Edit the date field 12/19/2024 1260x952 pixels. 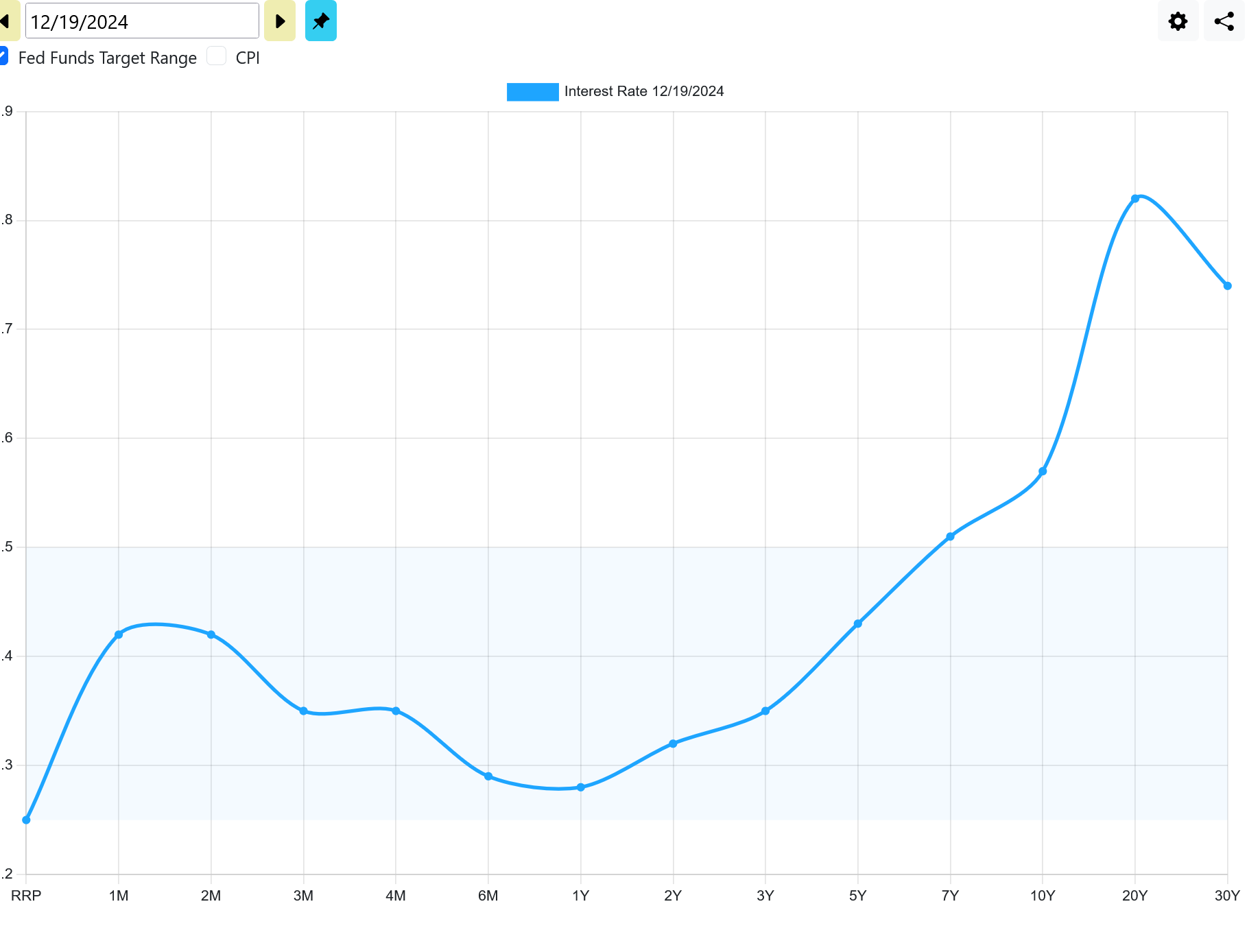click(142, 21)
